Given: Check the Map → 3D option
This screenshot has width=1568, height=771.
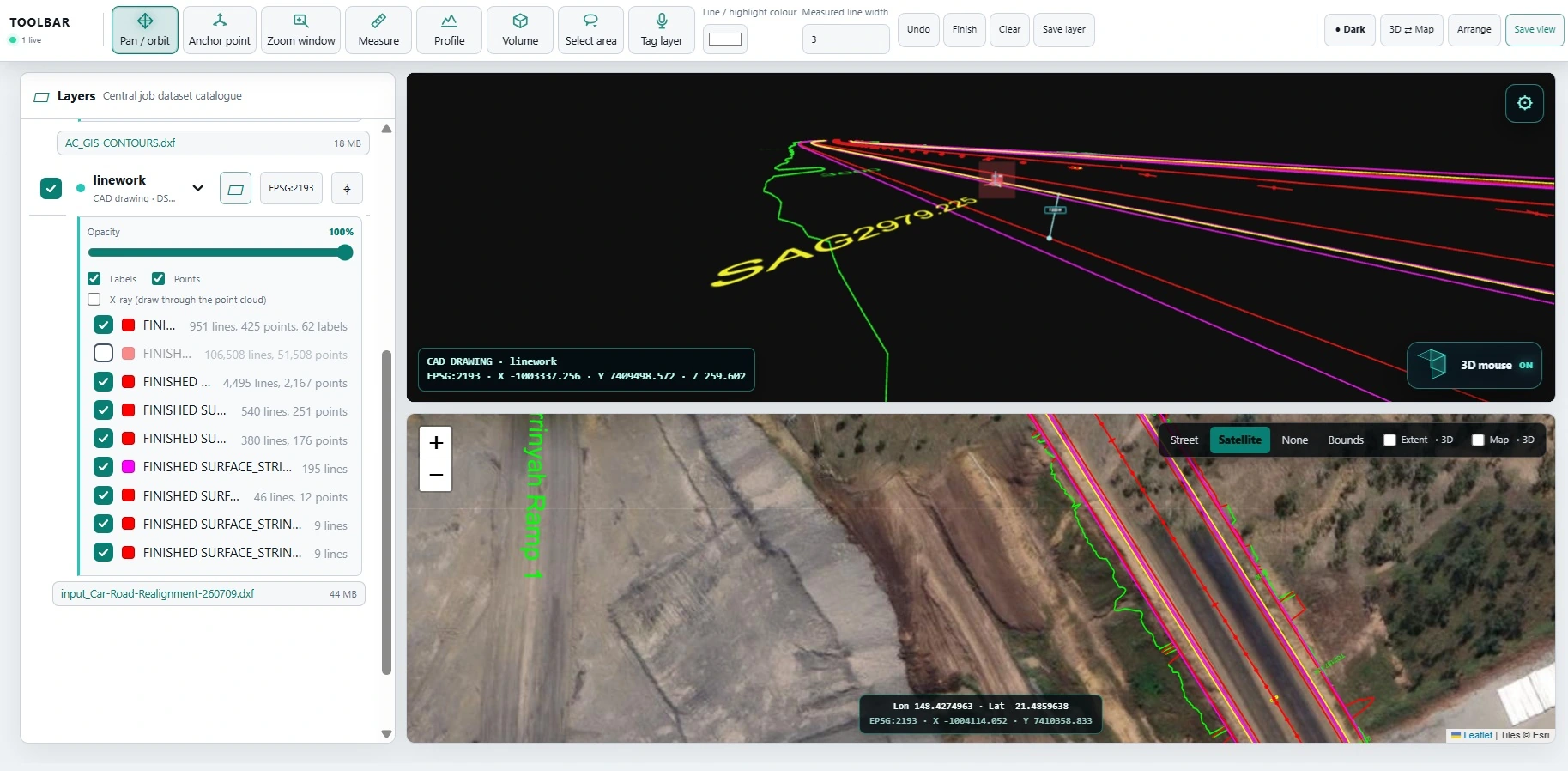Looking at the screenshot, I should (x=1478, y=440).
